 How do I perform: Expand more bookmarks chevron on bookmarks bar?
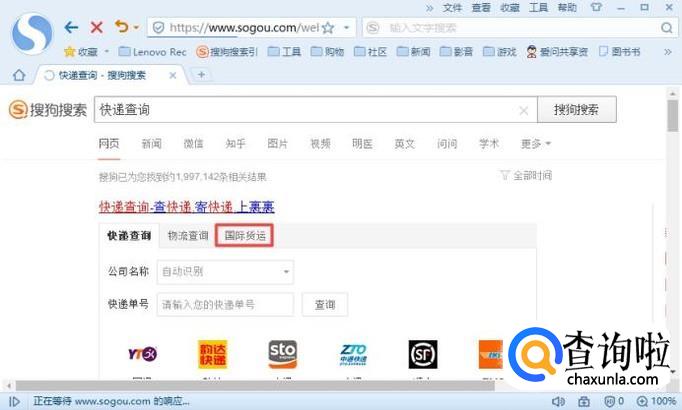point(668,52)
